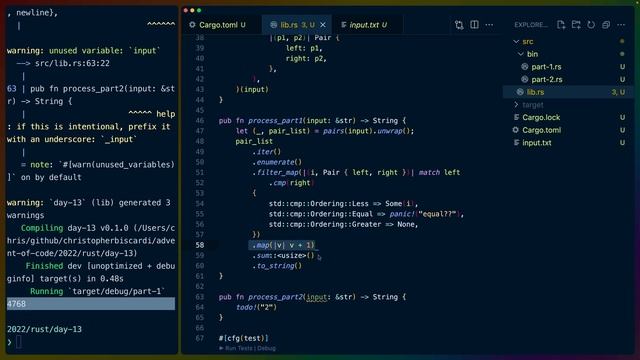Select lib.rs in the Explorer tree

point(569,92)
